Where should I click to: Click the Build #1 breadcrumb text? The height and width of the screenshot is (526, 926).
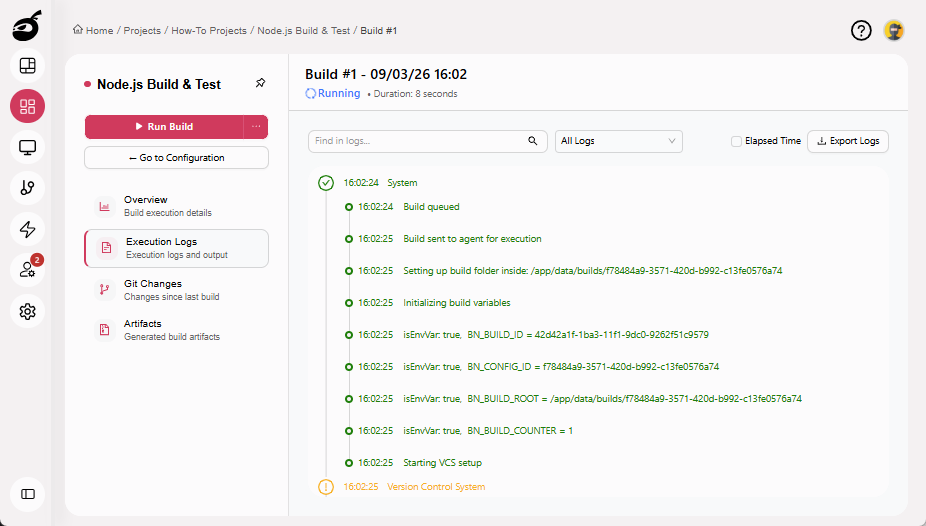pyautogui.click(x=379, y=31)
